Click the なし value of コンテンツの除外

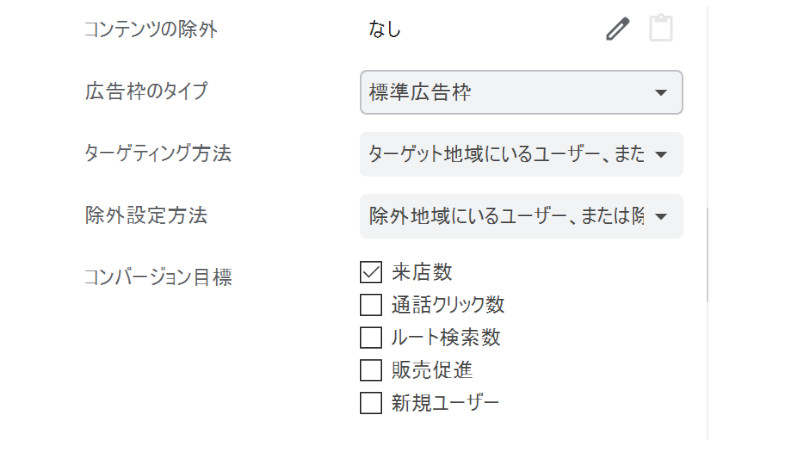point(385,29)
